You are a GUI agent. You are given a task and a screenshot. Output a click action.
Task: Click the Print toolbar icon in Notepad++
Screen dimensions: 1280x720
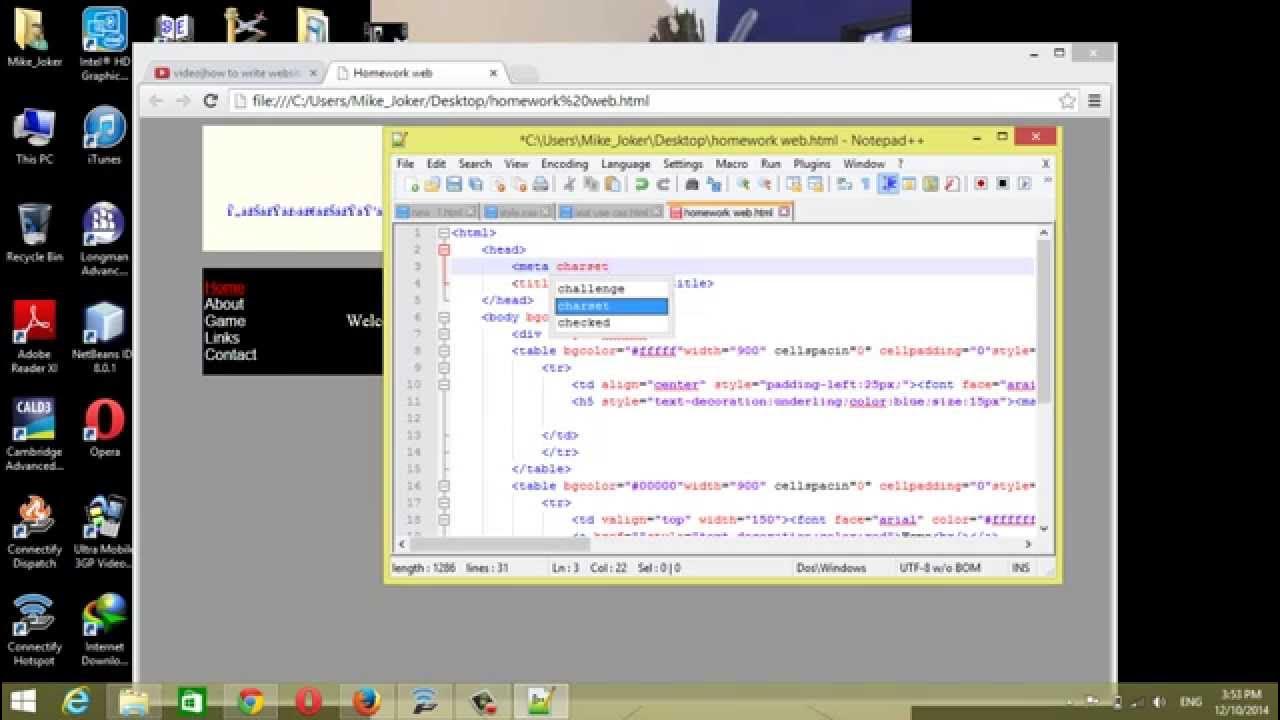(541, 184)
